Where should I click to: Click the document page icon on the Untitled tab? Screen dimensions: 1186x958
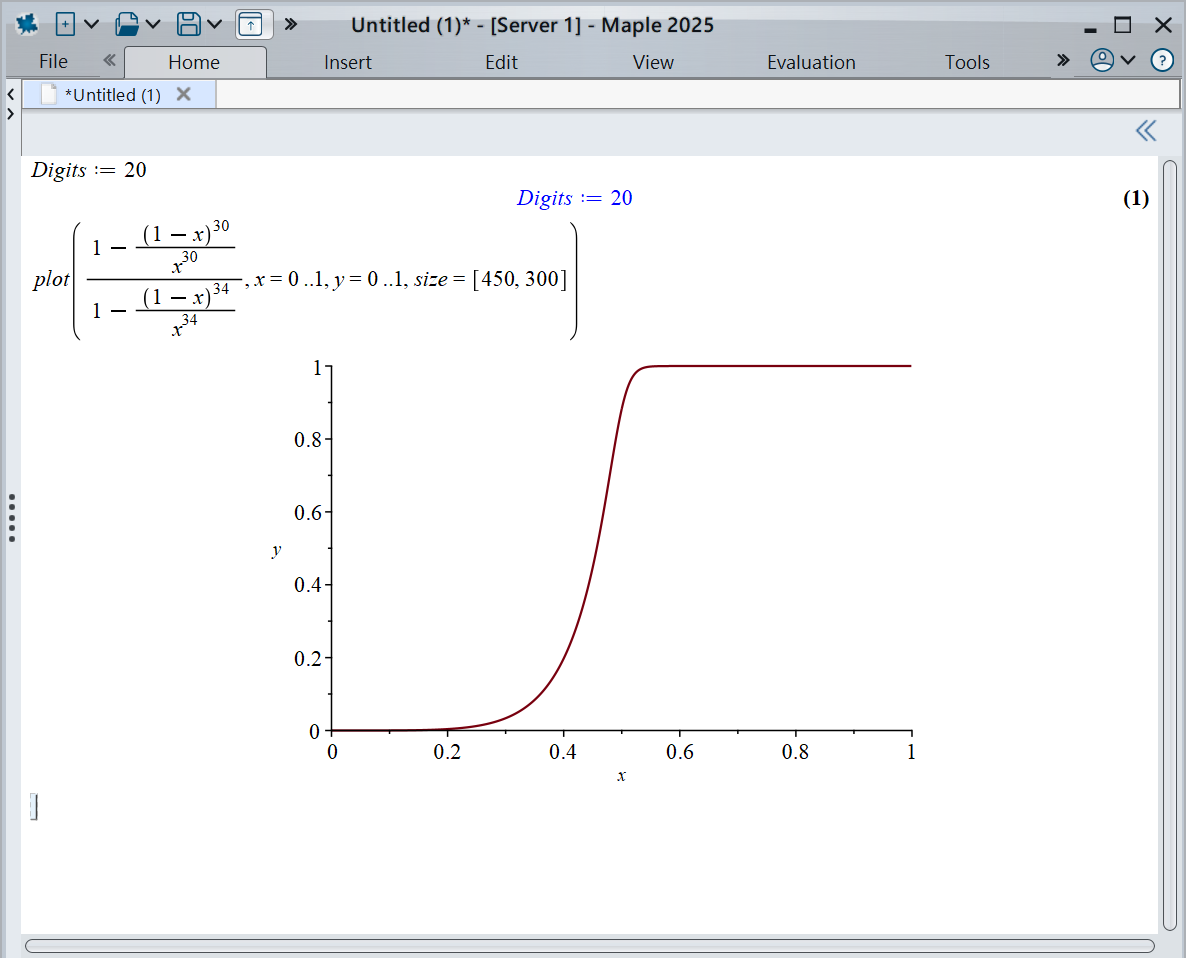click(x=49, y=94)
